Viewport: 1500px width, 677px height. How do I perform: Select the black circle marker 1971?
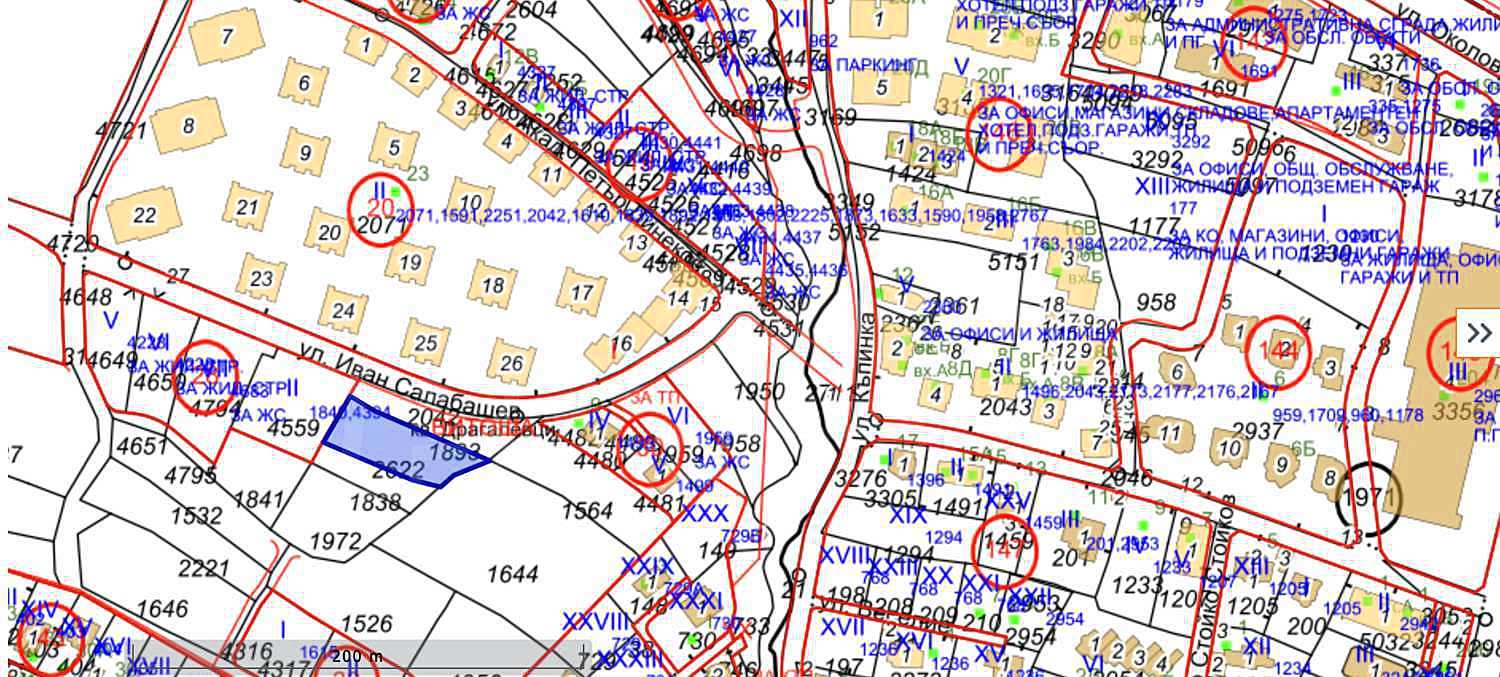click(x=1368, y=497)
